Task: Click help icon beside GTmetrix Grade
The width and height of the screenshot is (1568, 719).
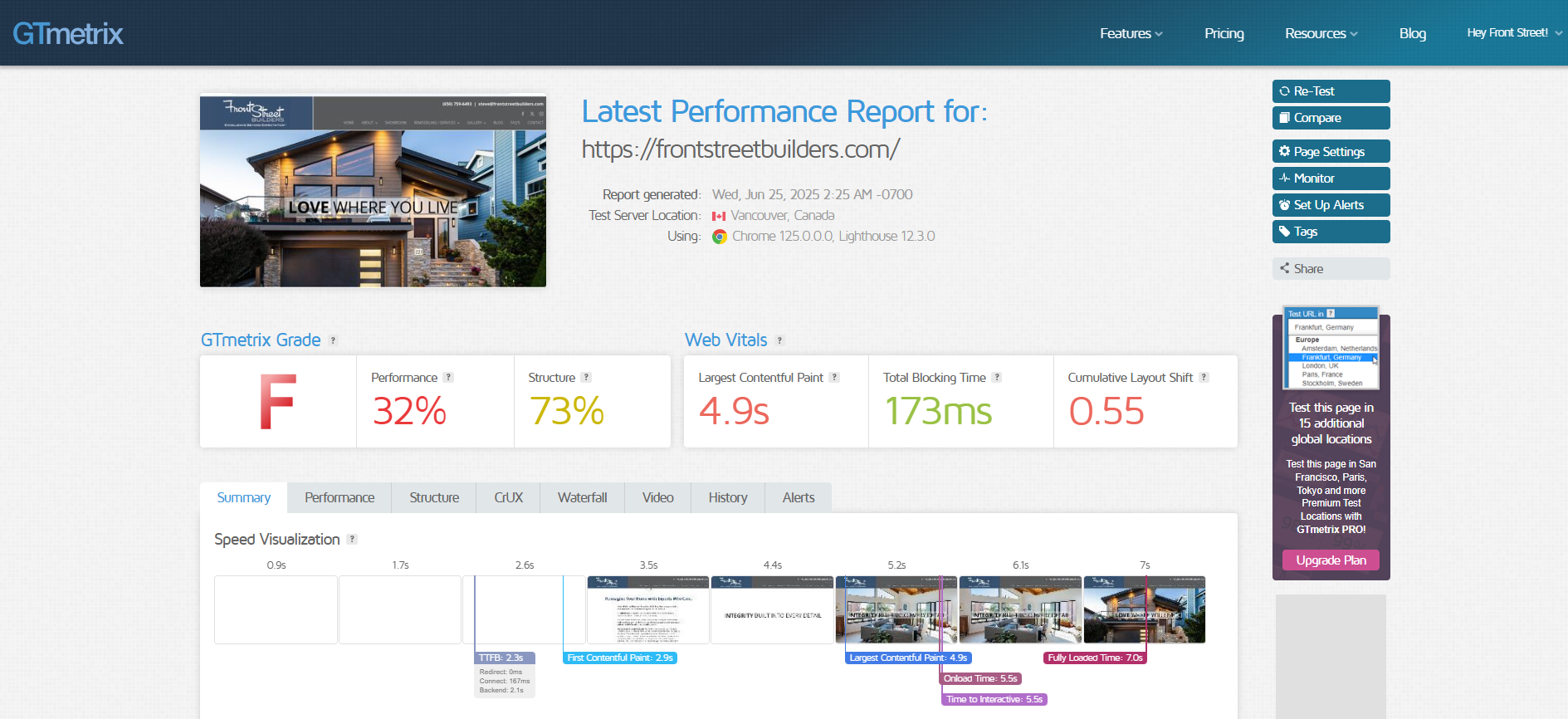Action: click(333, 340)
